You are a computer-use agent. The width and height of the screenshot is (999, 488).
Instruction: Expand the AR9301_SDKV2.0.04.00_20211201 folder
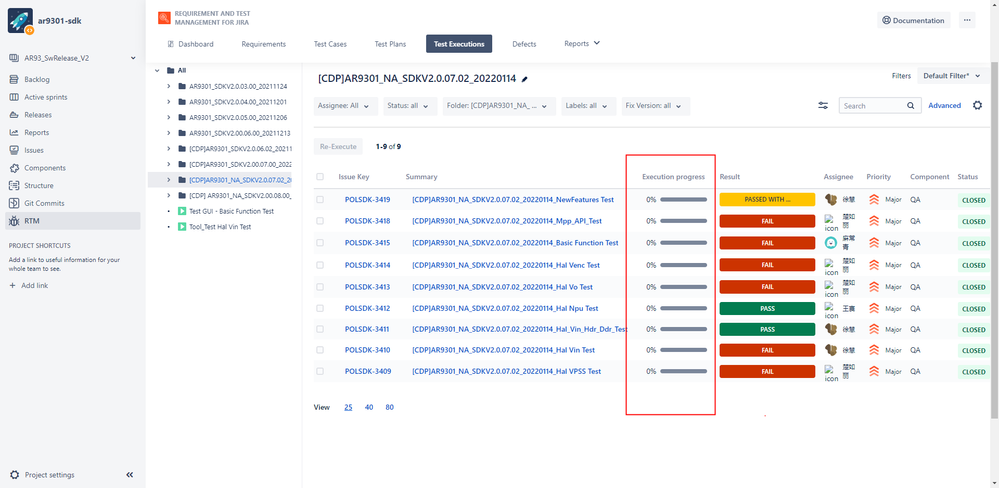pyautogui.click(x=168, y=102)
